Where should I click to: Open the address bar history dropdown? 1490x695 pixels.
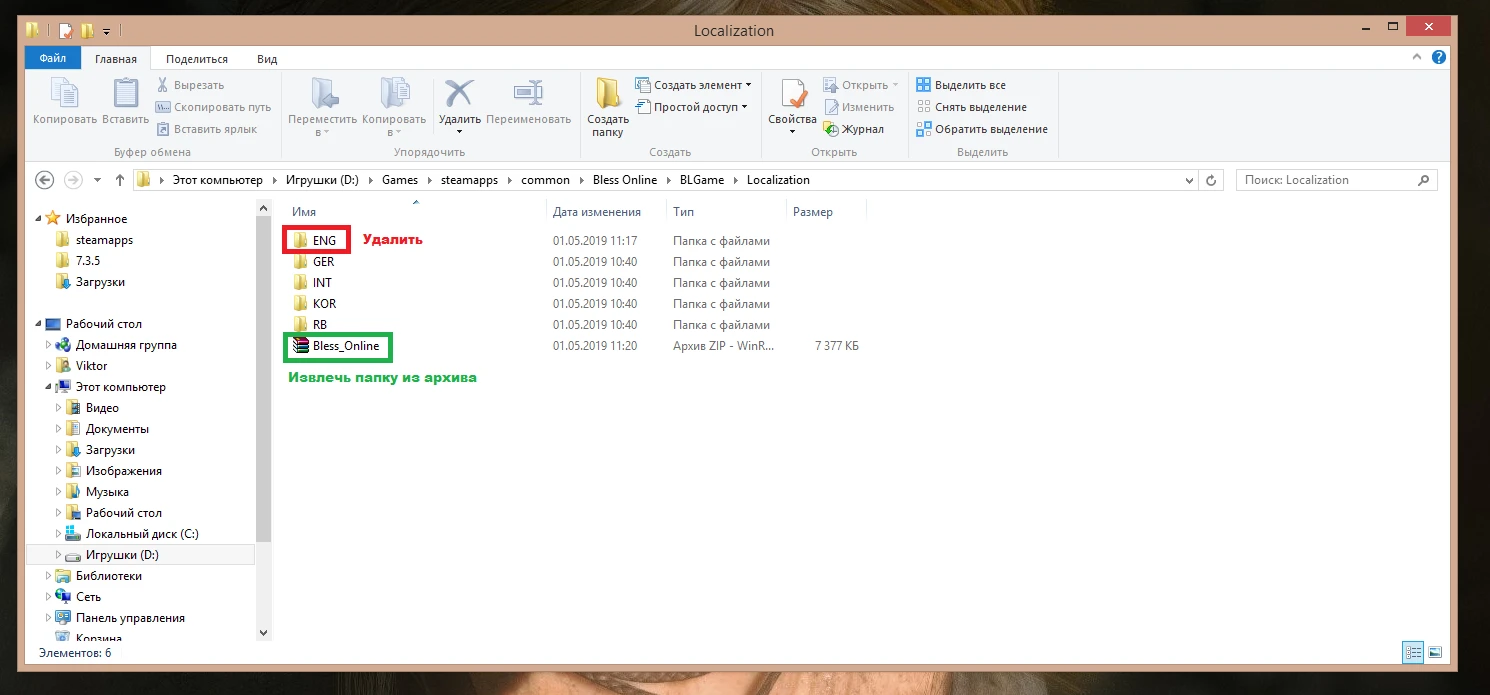[1188, 180]
